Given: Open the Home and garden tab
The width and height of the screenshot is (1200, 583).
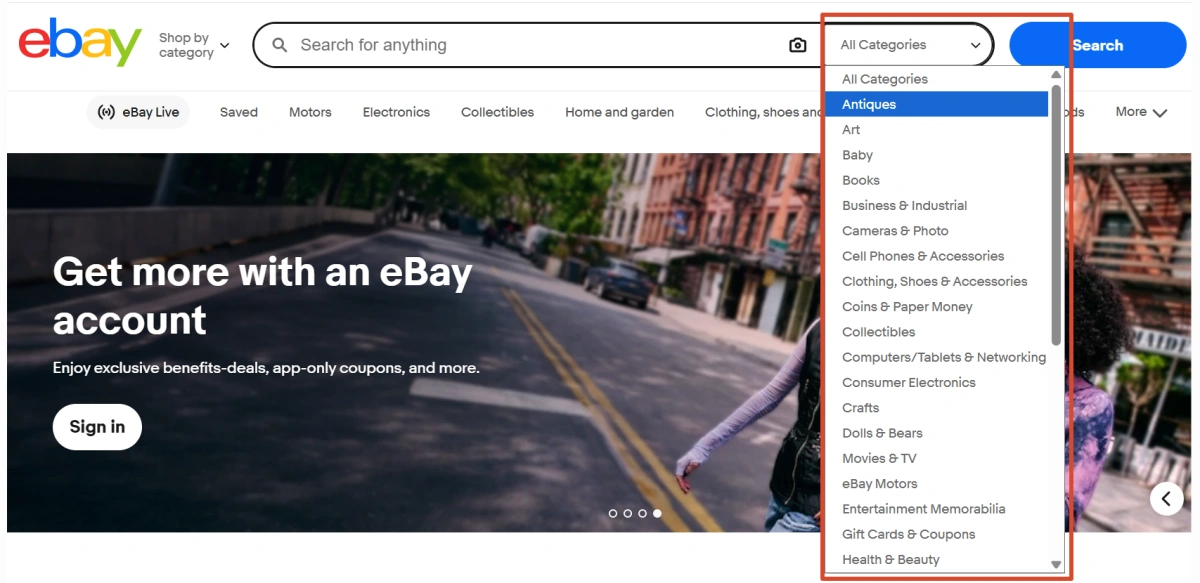Looking at the screenshot, I should 619,112.
